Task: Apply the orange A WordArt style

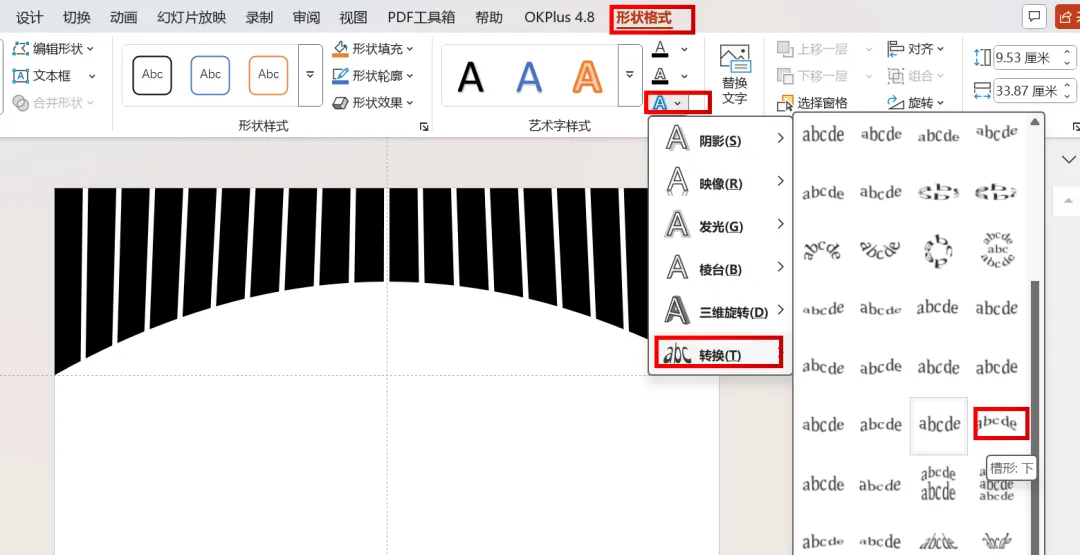Action: (587, 76)
